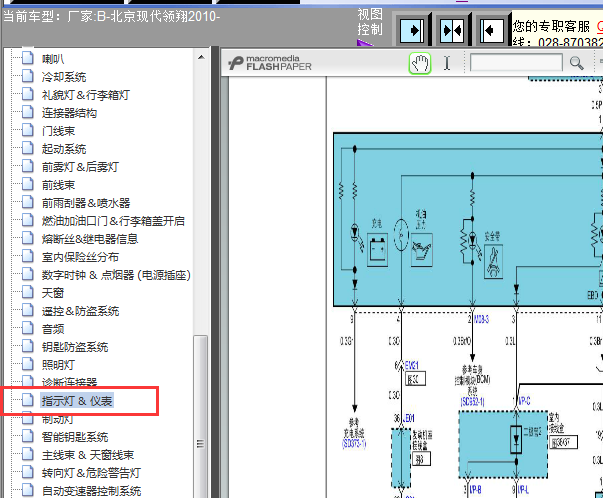Viewport: 603px width, 498px height.
Task: Select 钥匙防盗系统 in the tree
Action: point(75,347)
